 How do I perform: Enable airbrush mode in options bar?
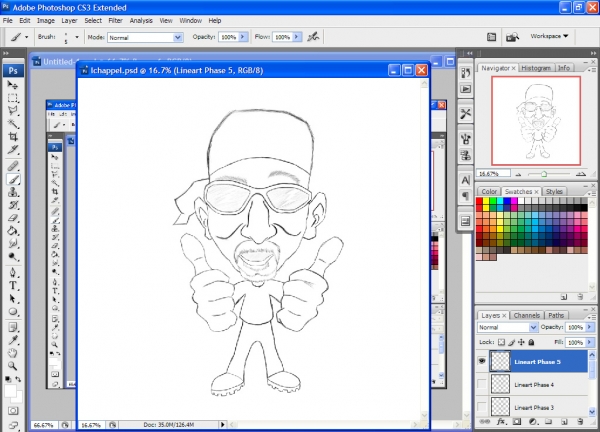(x=313, y=37)
